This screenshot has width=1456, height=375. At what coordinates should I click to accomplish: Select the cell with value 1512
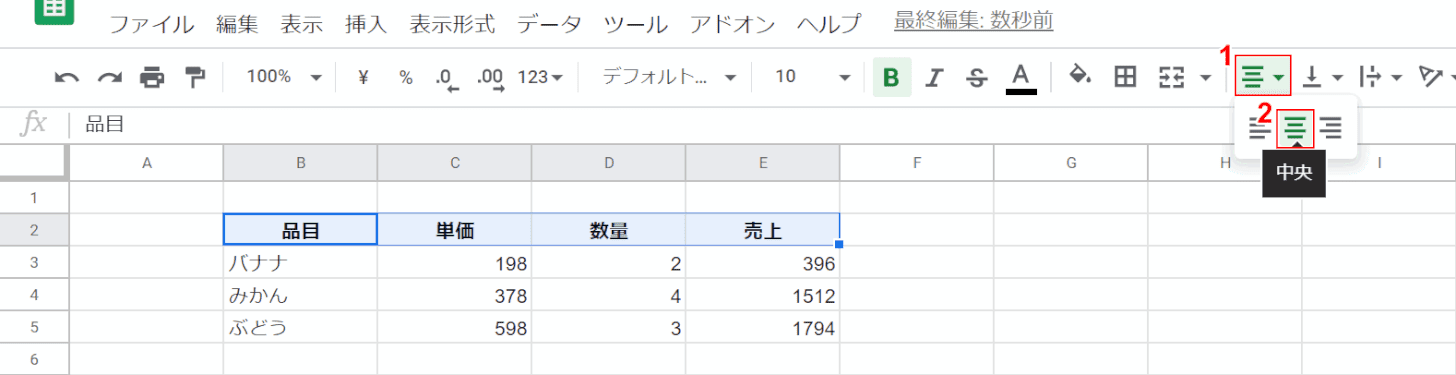tap(762, 295)
